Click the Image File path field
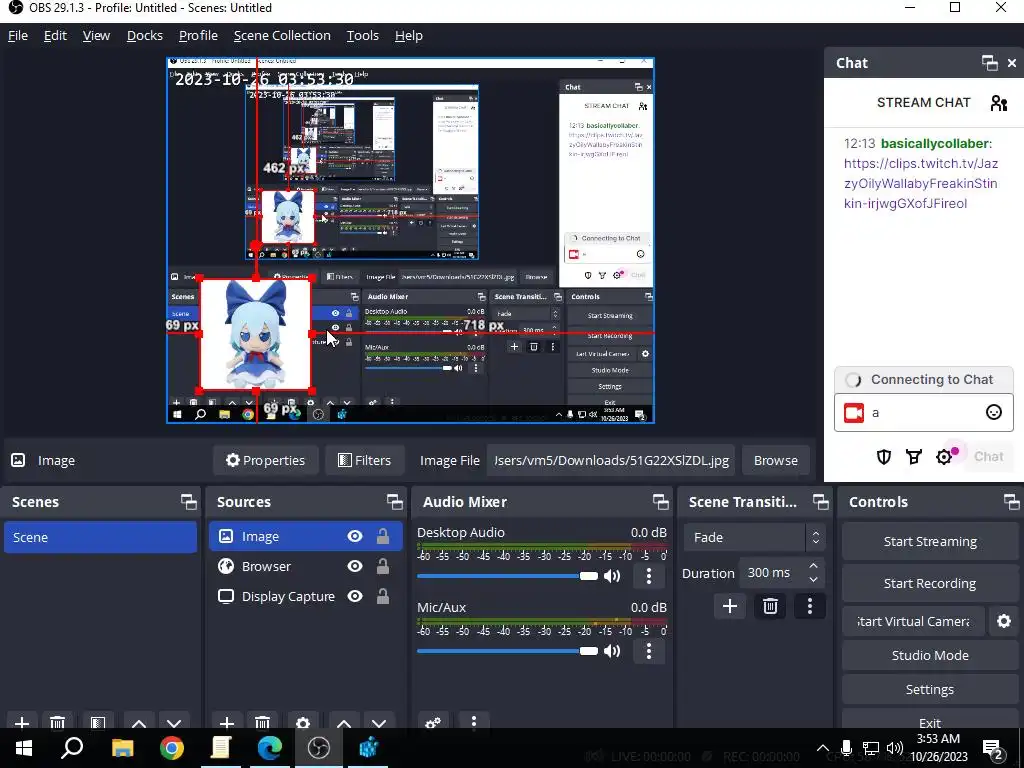This screenshot has width=1024, height=768. [611, 460]
